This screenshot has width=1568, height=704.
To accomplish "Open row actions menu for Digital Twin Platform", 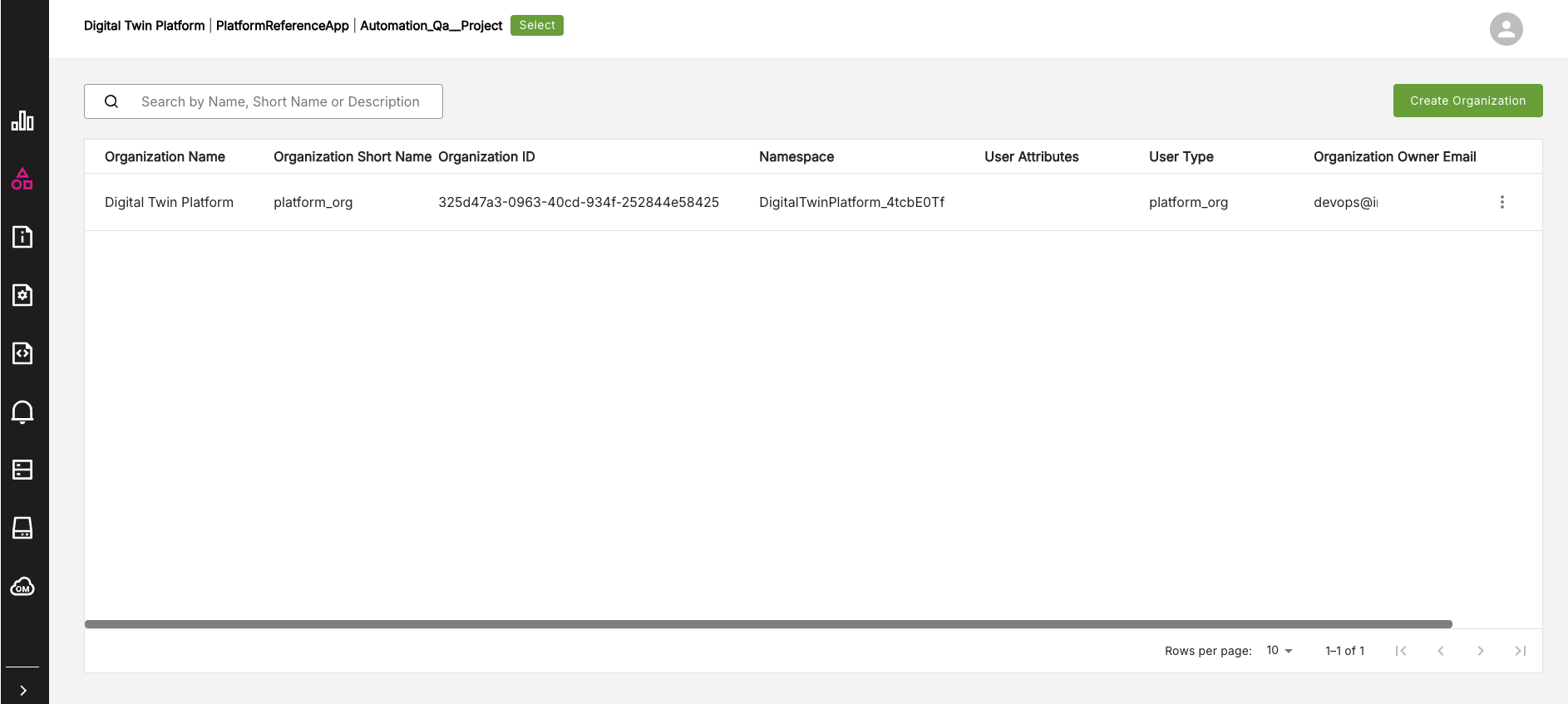I will click(1501, 202).
